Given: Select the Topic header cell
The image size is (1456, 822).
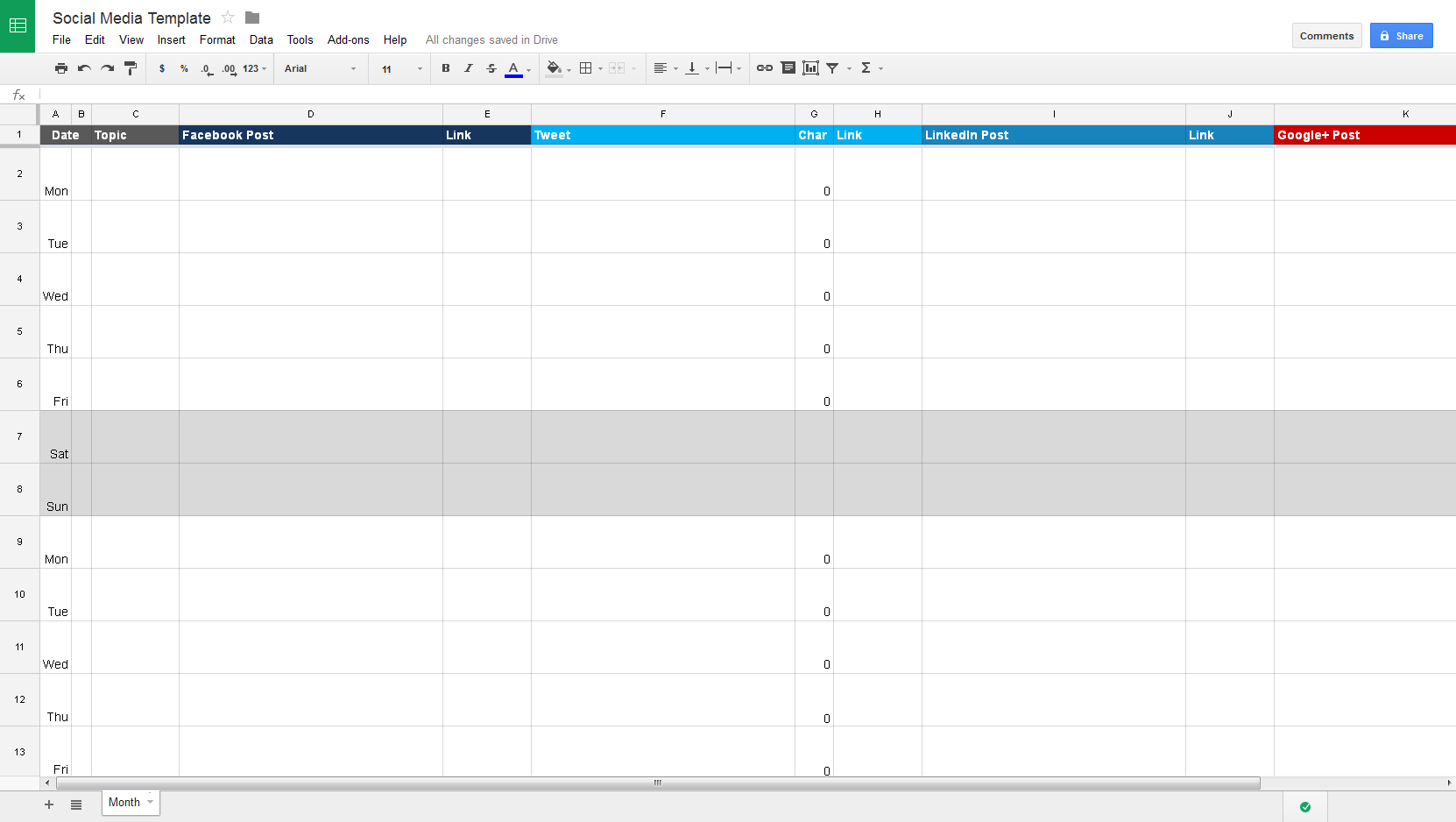Looking at the screenshot, I should coord(135,135).
